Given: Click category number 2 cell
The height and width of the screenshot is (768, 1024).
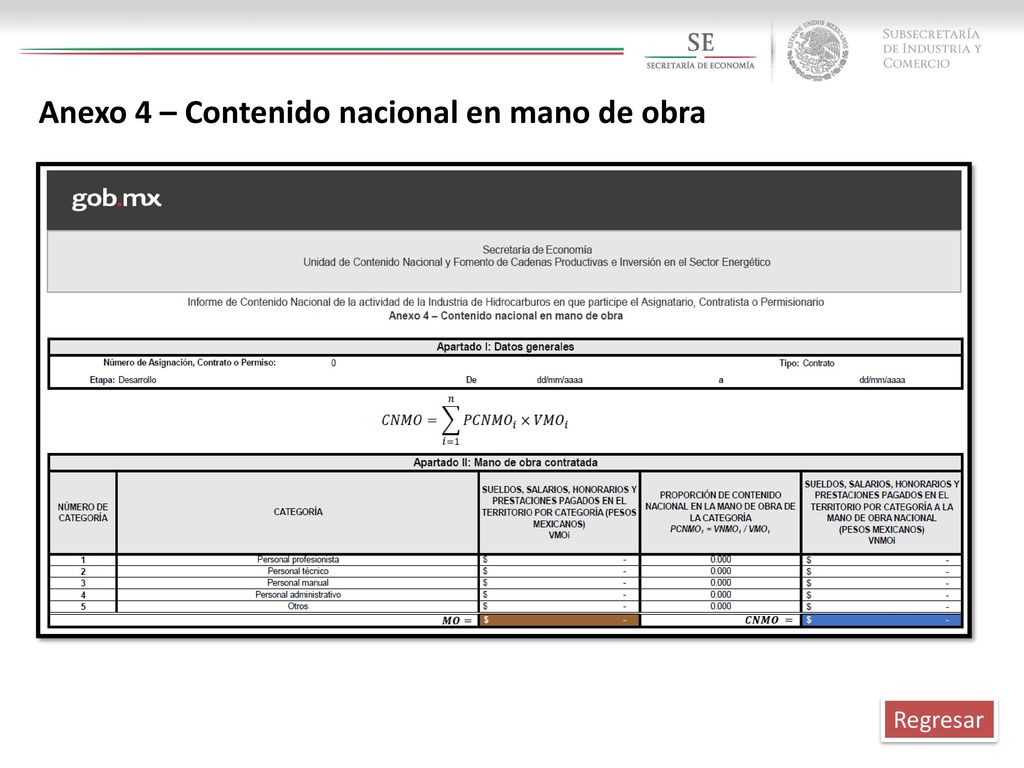Looking at the screenshot, I should 83,571.
